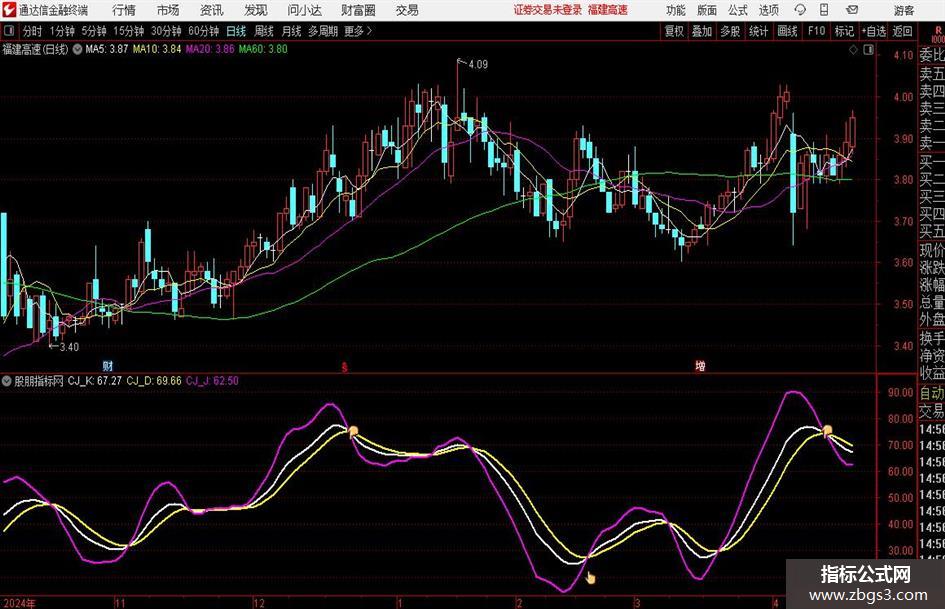Open the mobile phone icon in title bar
The width and height of the screenshot is (945, 609).
[824, 10]
